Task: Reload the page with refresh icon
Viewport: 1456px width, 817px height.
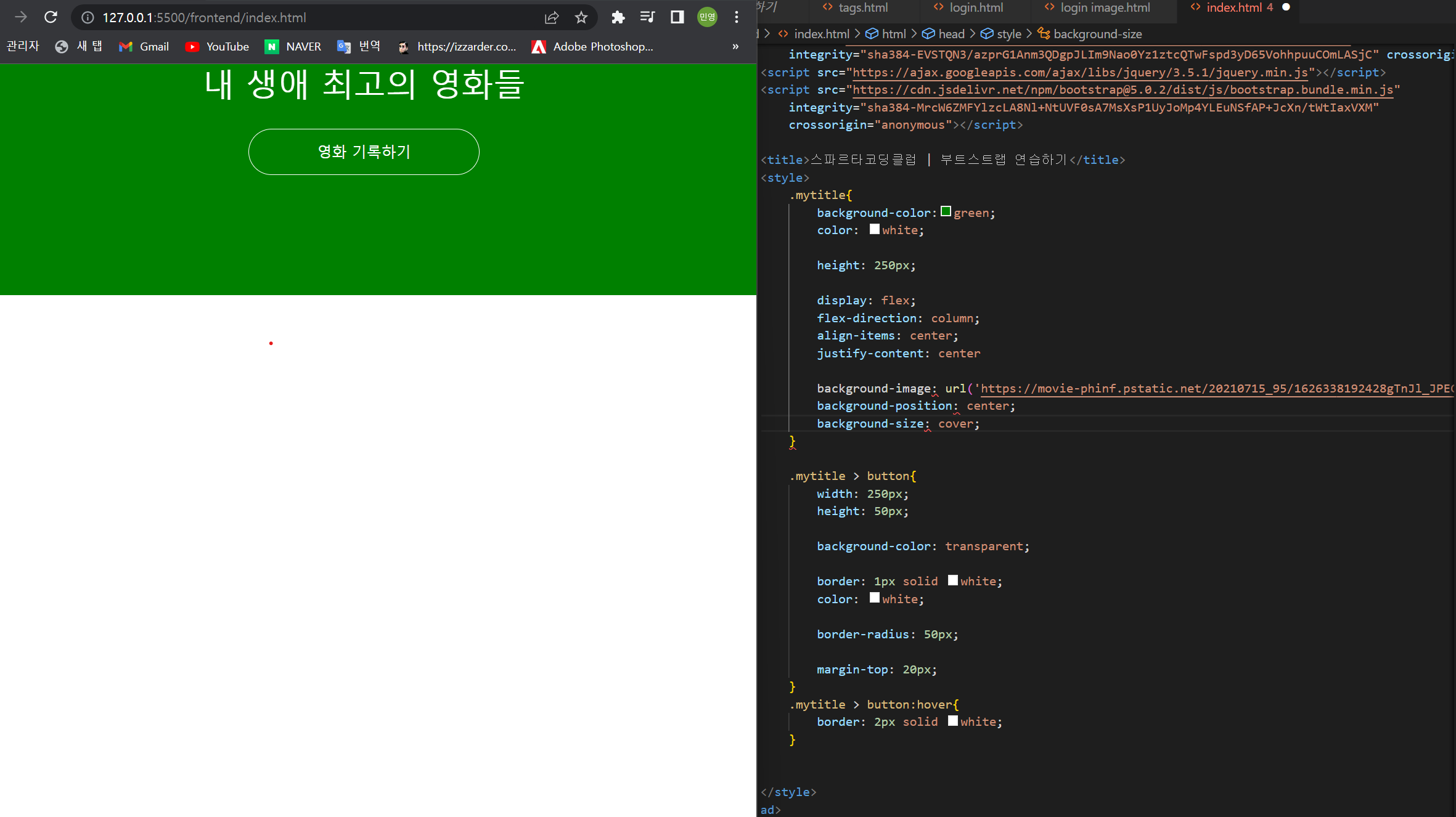Action: (51, 17)
